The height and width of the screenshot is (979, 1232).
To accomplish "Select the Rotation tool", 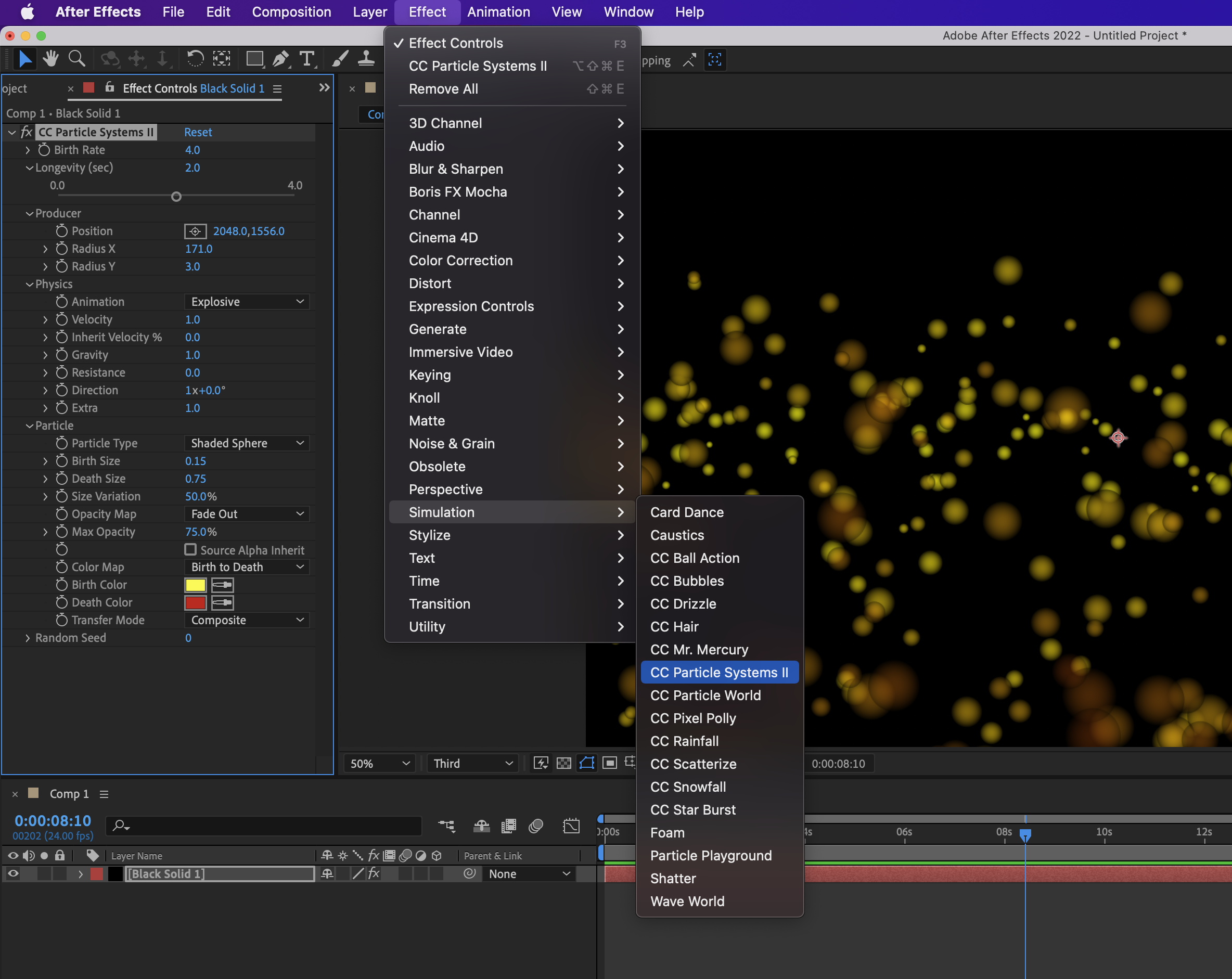I will click(195, 59).
